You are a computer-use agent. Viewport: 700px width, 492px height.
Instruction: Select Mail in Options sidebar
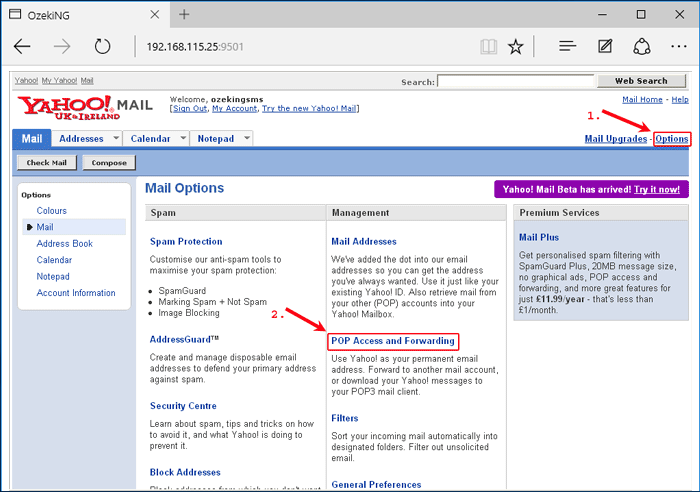45,227
